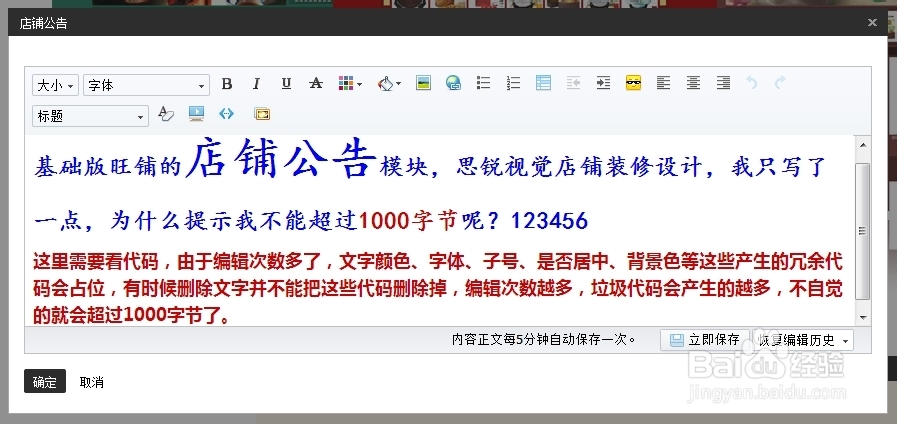This screenshot has height=424, width=897.
Task: Insert a table
Action: [x=543, y=84]
